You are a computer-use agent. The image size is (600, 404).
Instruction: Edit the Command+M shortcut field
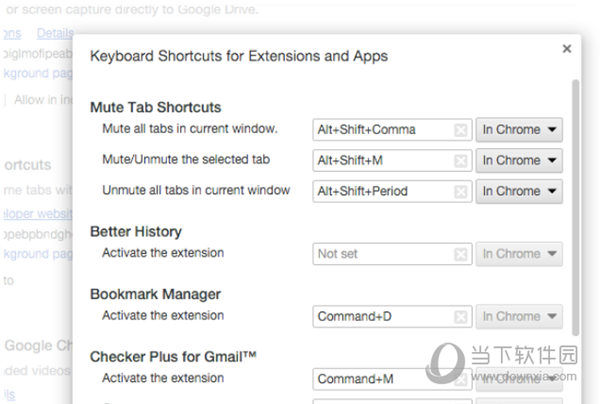392,379
